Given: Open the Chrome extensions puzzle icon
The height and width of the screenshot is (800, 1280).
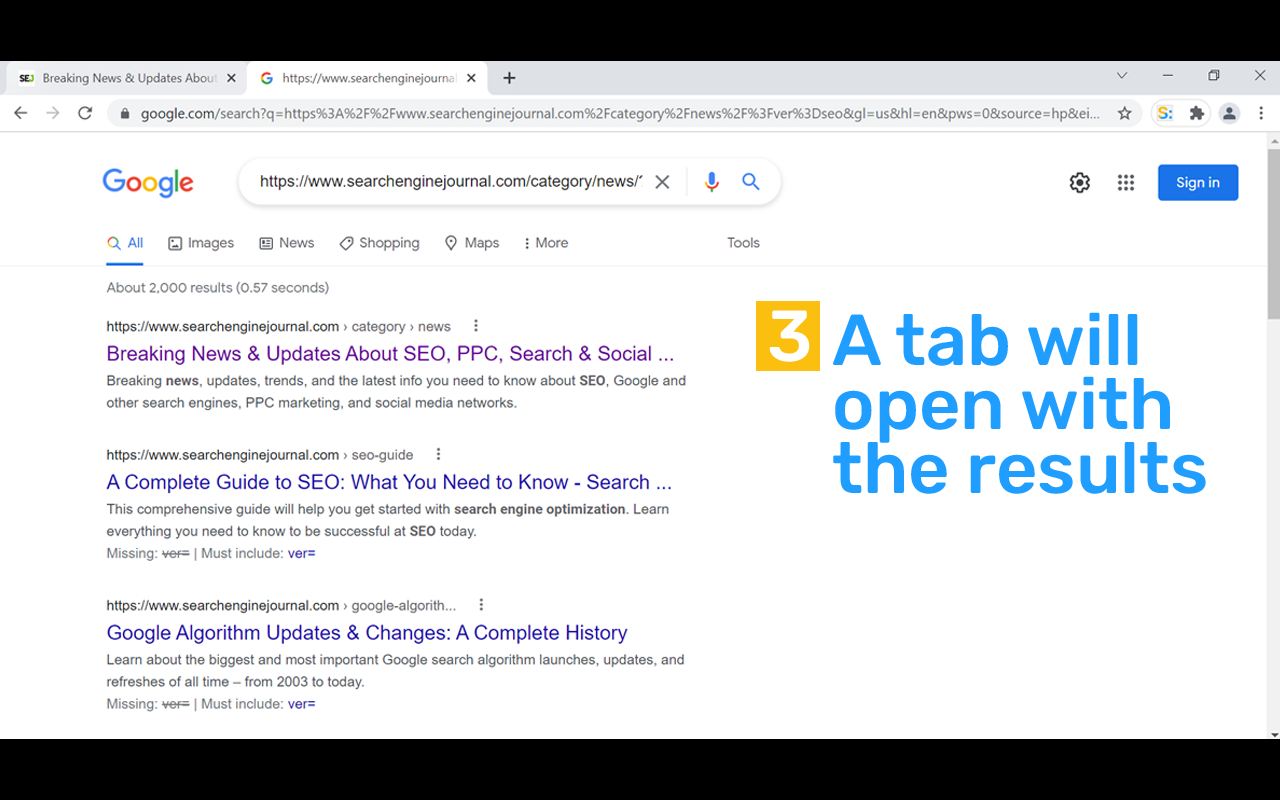Looking at the screenshot, I should click(x=1196, y=113).
